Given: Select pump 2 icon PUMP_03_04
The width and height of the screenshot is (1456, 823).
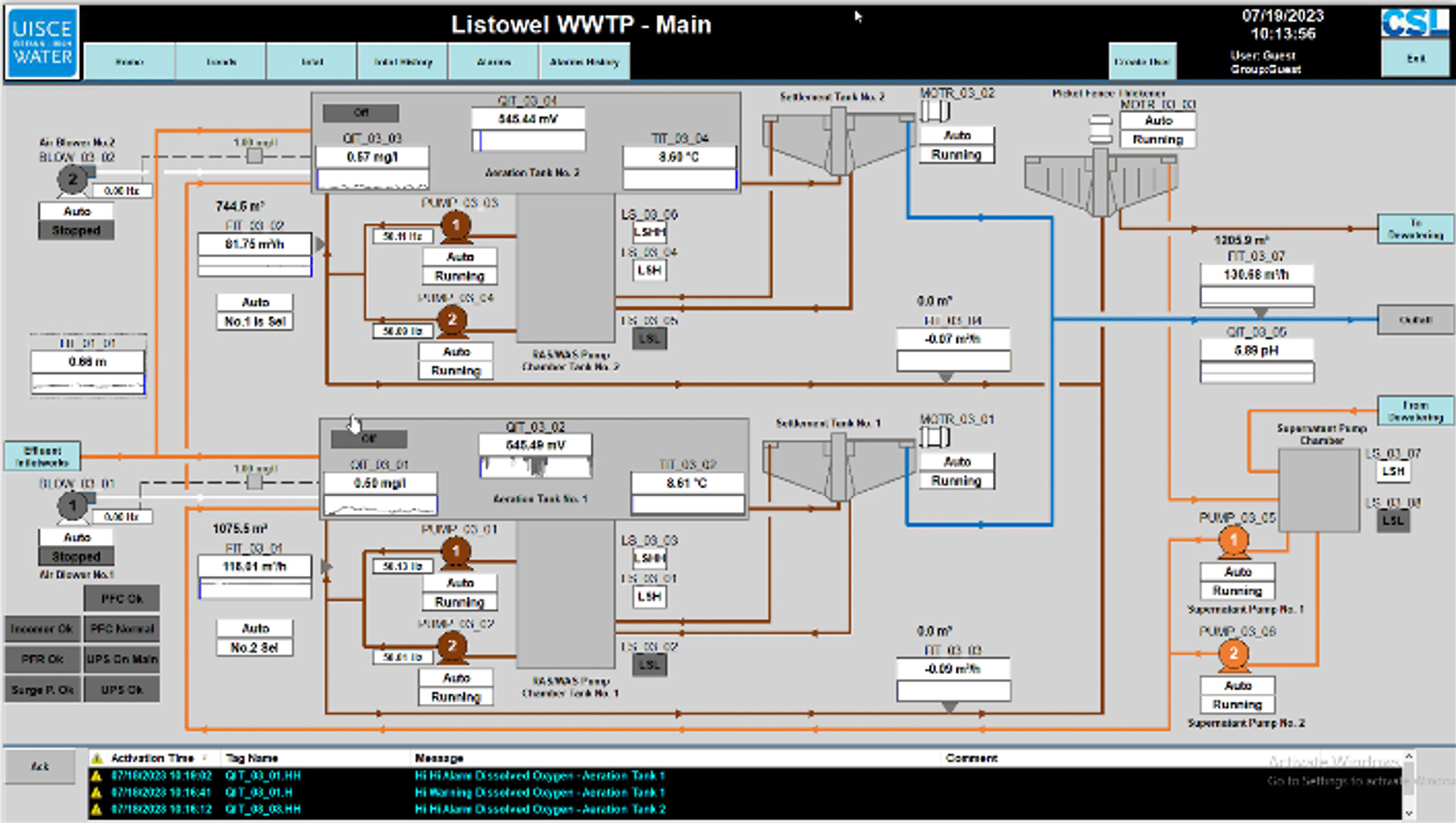Looking at the screenshot, I should point(452,320).
